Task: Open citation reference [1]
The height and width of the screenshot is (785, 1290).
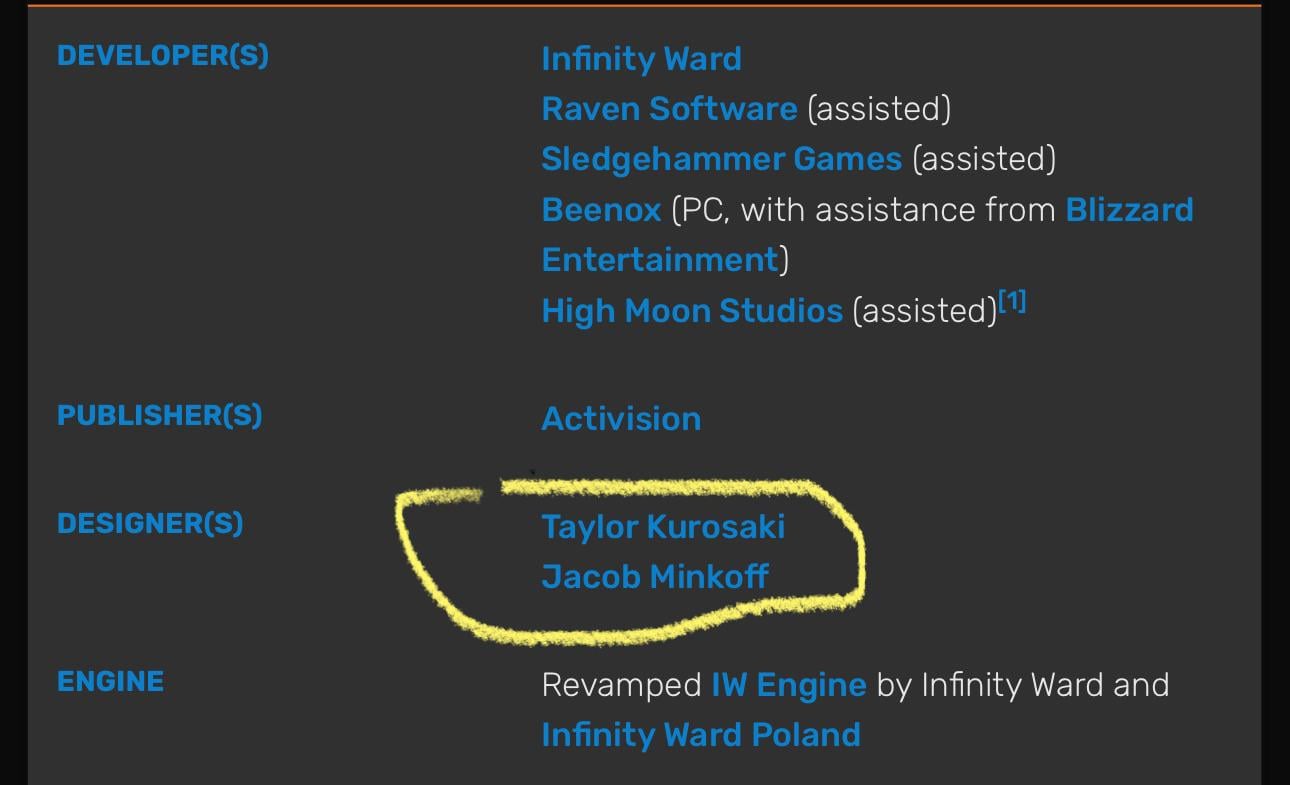Action: coord(1013,302)
